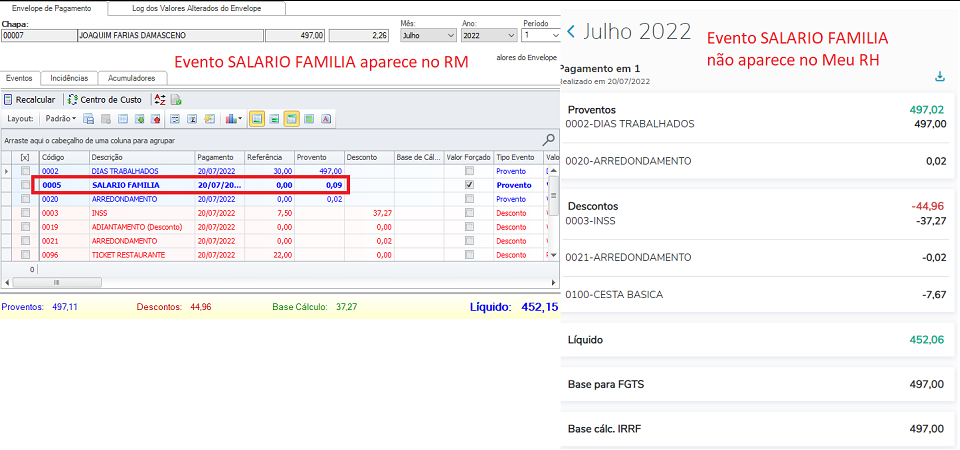The height and width of the screenshot is (450, 960).
Task: Toggle the second highlighted panel view icon
Action: click(291, 119)
